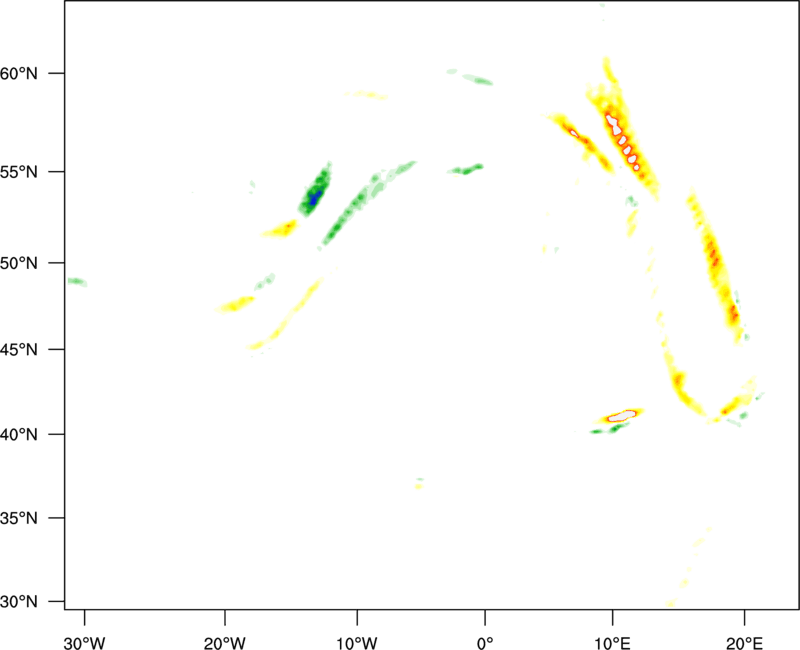Click the 55°N latitude label

click(19, 172)
